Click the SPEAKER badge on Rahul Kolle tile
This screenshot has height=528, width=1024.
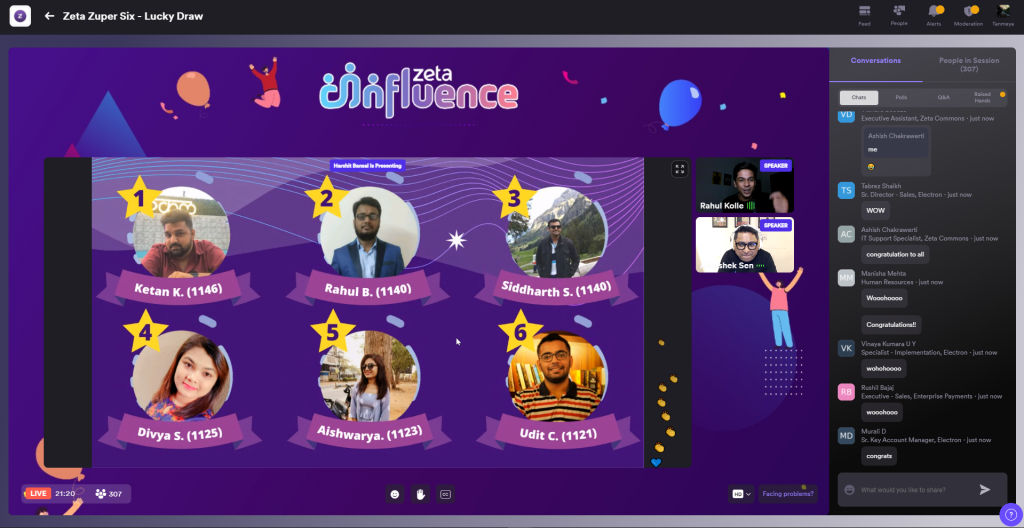(x=776, y=166)
